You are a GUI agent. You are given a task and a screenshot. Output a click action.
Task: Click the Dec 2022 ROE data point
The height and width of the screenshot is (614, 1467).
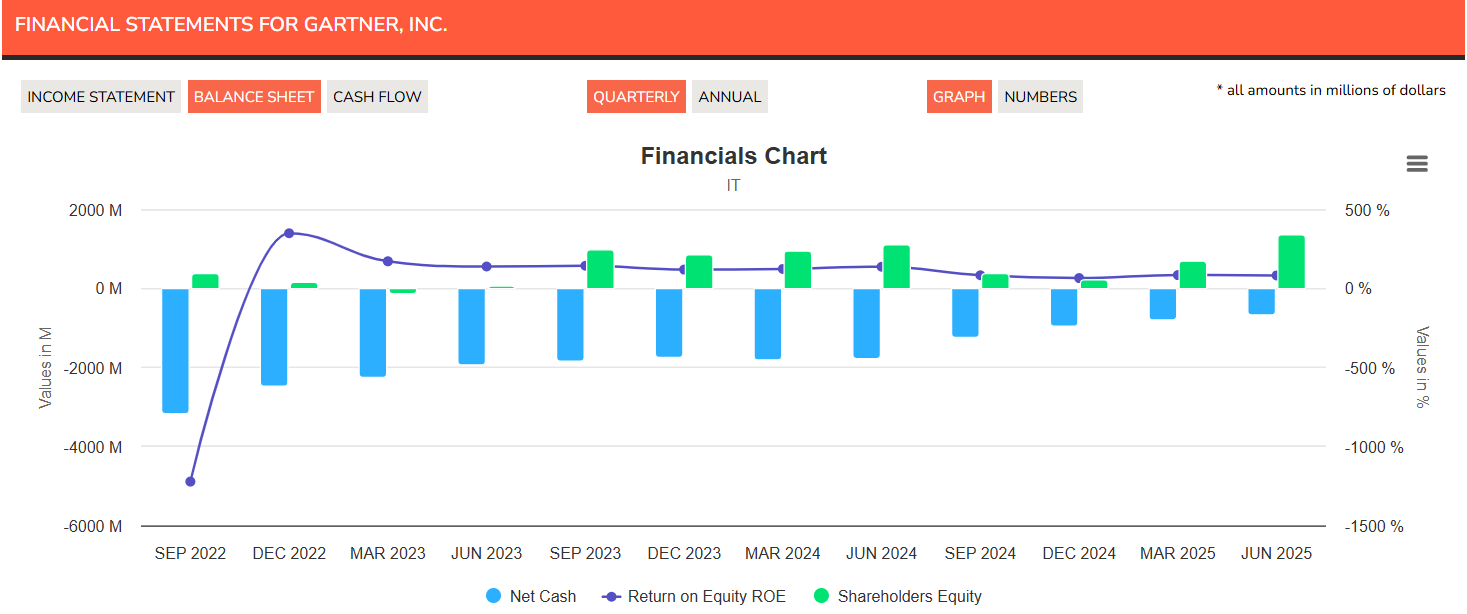pyautogui.click(x=289, y=233)
